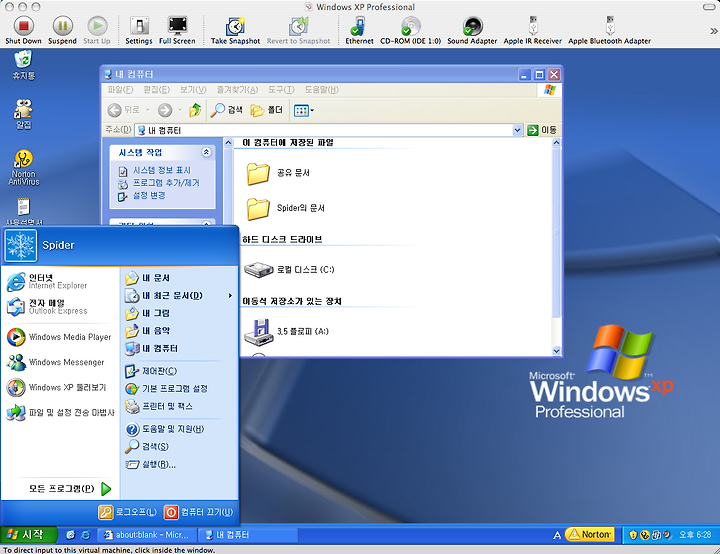Expand 모든 프로그램(P) list
This screenshot has width=720, height=554.
tap(70, 489)
